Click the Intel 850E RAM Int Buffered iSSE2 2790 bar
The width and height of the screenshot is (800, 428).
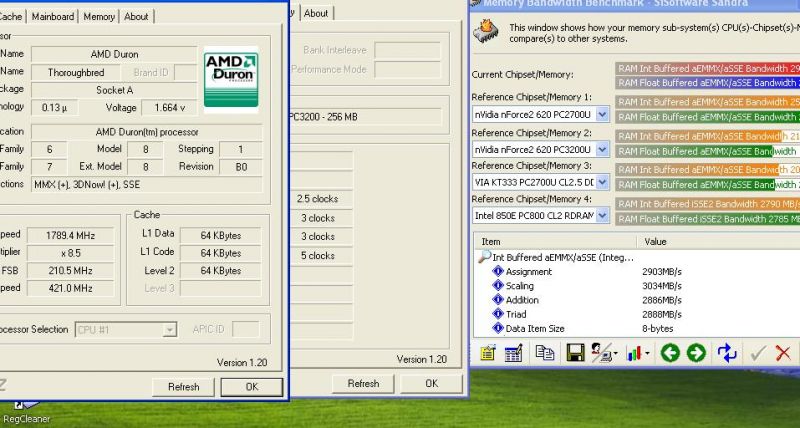point(707,204)
